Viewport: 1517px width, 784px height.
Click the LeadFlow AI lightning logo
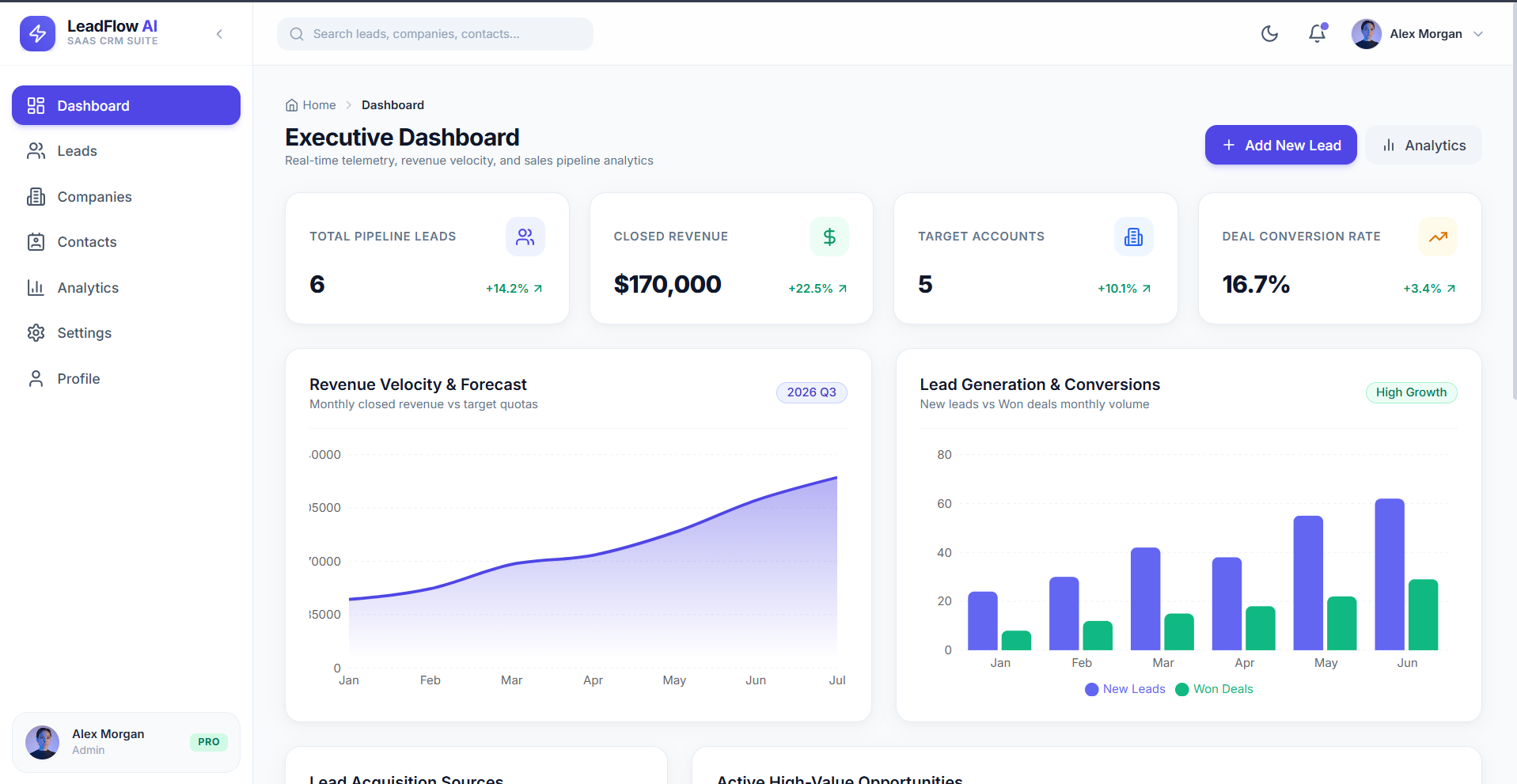[x=37, y=34]
